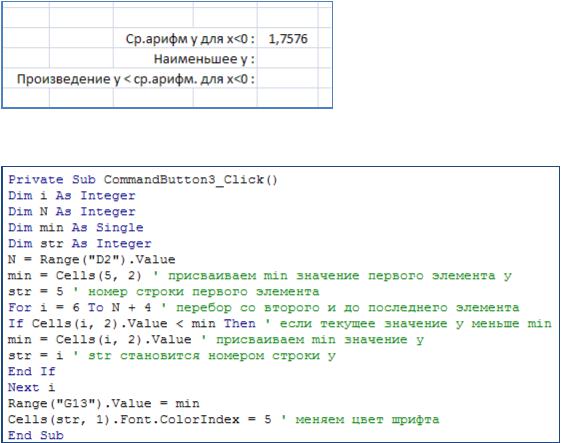Click the code 'str = i'
The image size is (561, 443).
pyautogui.click(x=36, y=355)
